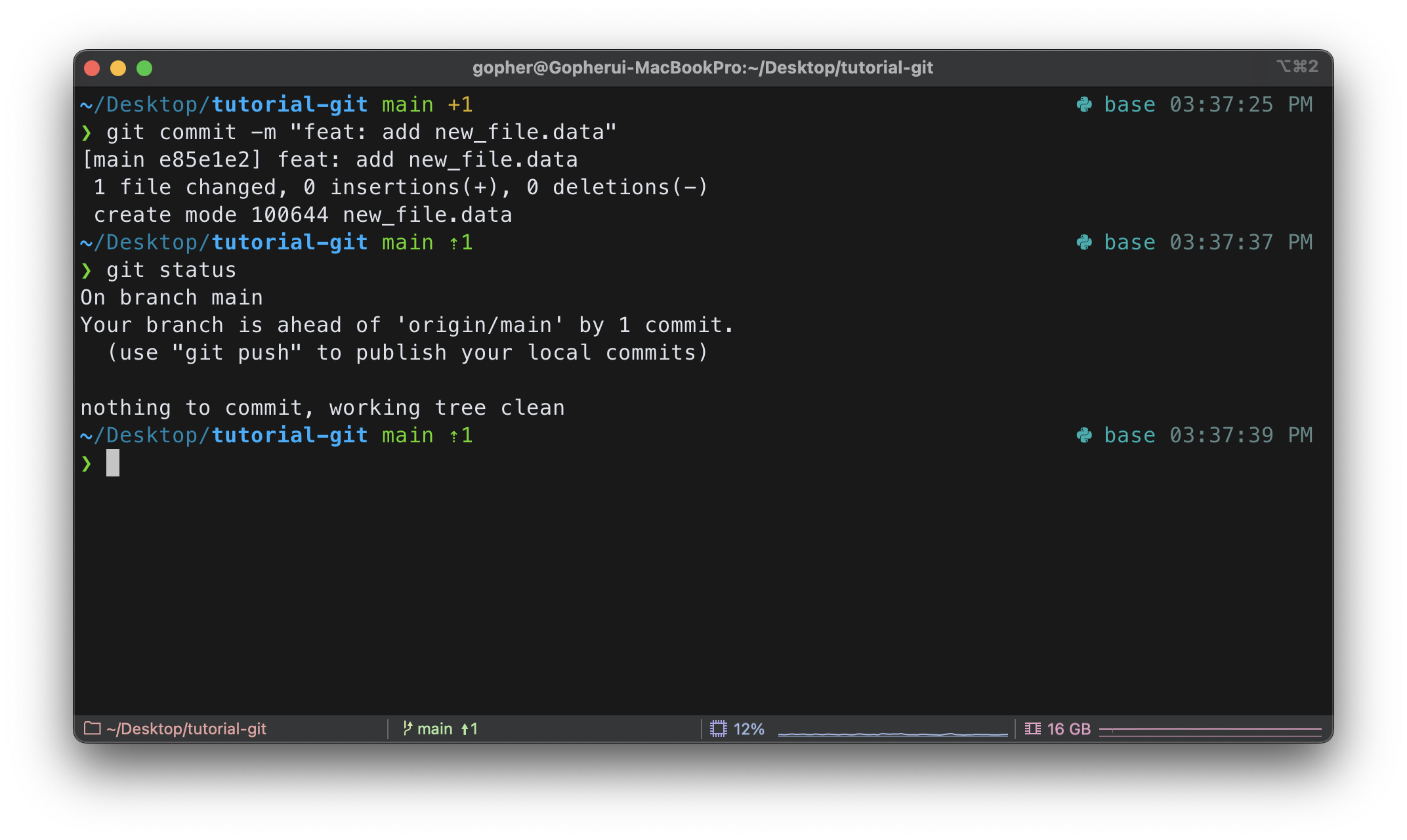Screen dimensions: 1407x840
Task: Click the Python icon on the first prompt line
Action: [x=1084, y=104]
